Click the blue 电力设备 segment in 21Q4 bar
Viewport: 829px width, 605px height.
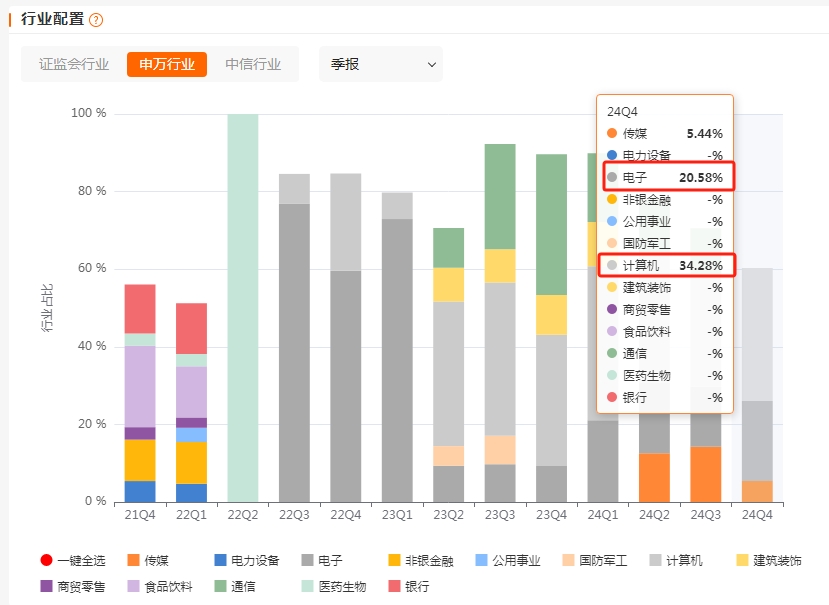coord(140,491)
